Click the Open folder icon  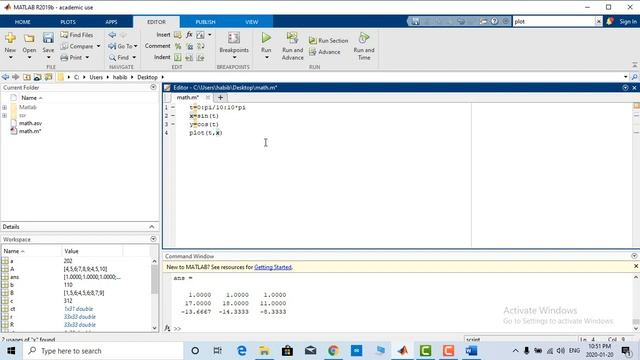29,38
